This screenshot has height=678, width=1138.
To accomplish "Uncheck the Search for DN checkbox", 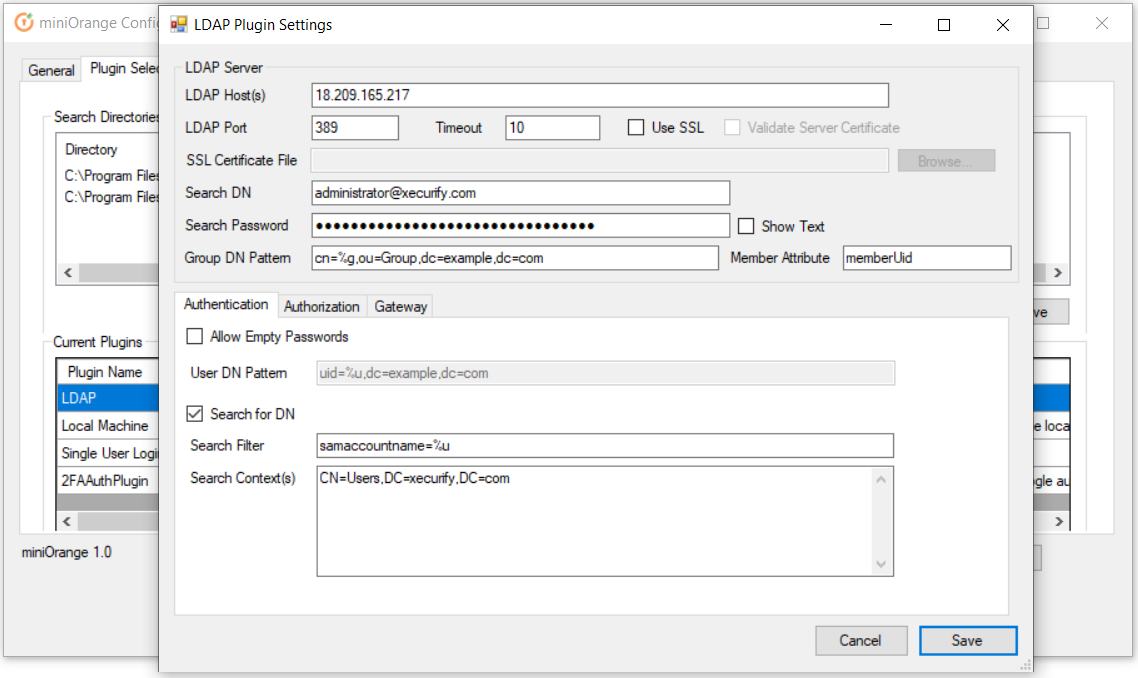I will coord(195,414).
